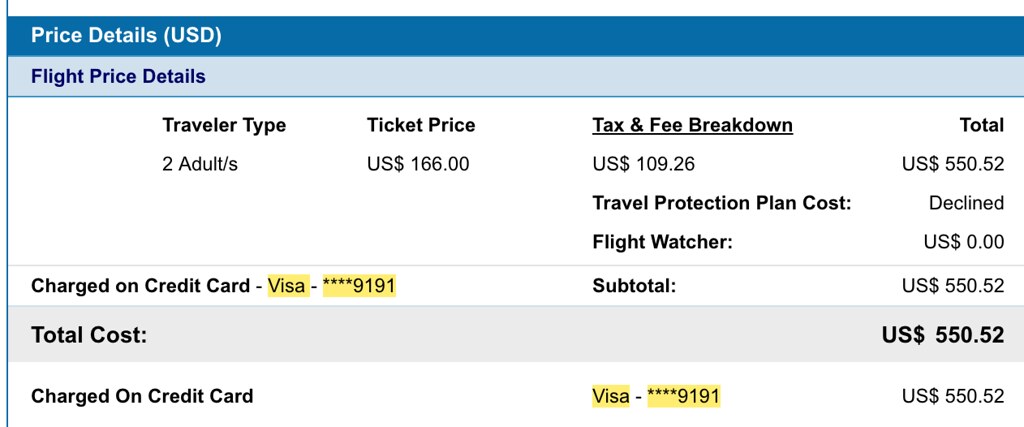Click the US$ 0.00 Flight Watcher amount
The height and width of the screenshot is (427, 1024).
(x=964, y=241)
